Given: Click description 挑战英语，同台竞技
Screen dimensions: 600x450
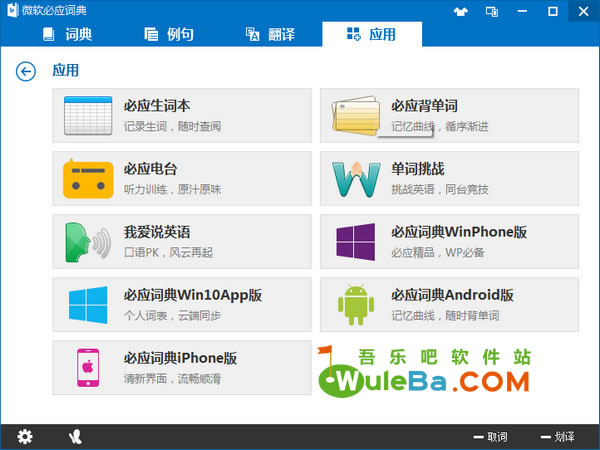Looking at the screenshot, I should click(x=440, y=189).
